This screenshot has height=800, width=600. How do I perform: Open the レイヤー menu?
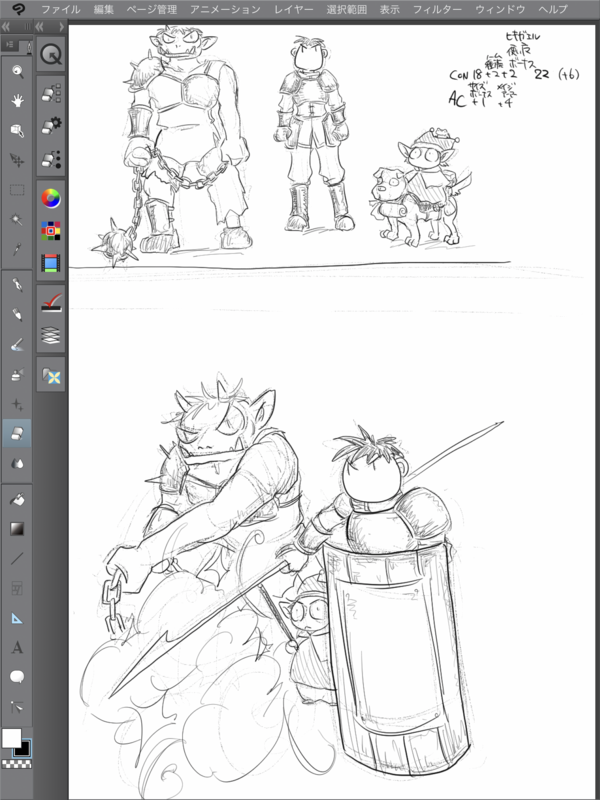point(293,9)
